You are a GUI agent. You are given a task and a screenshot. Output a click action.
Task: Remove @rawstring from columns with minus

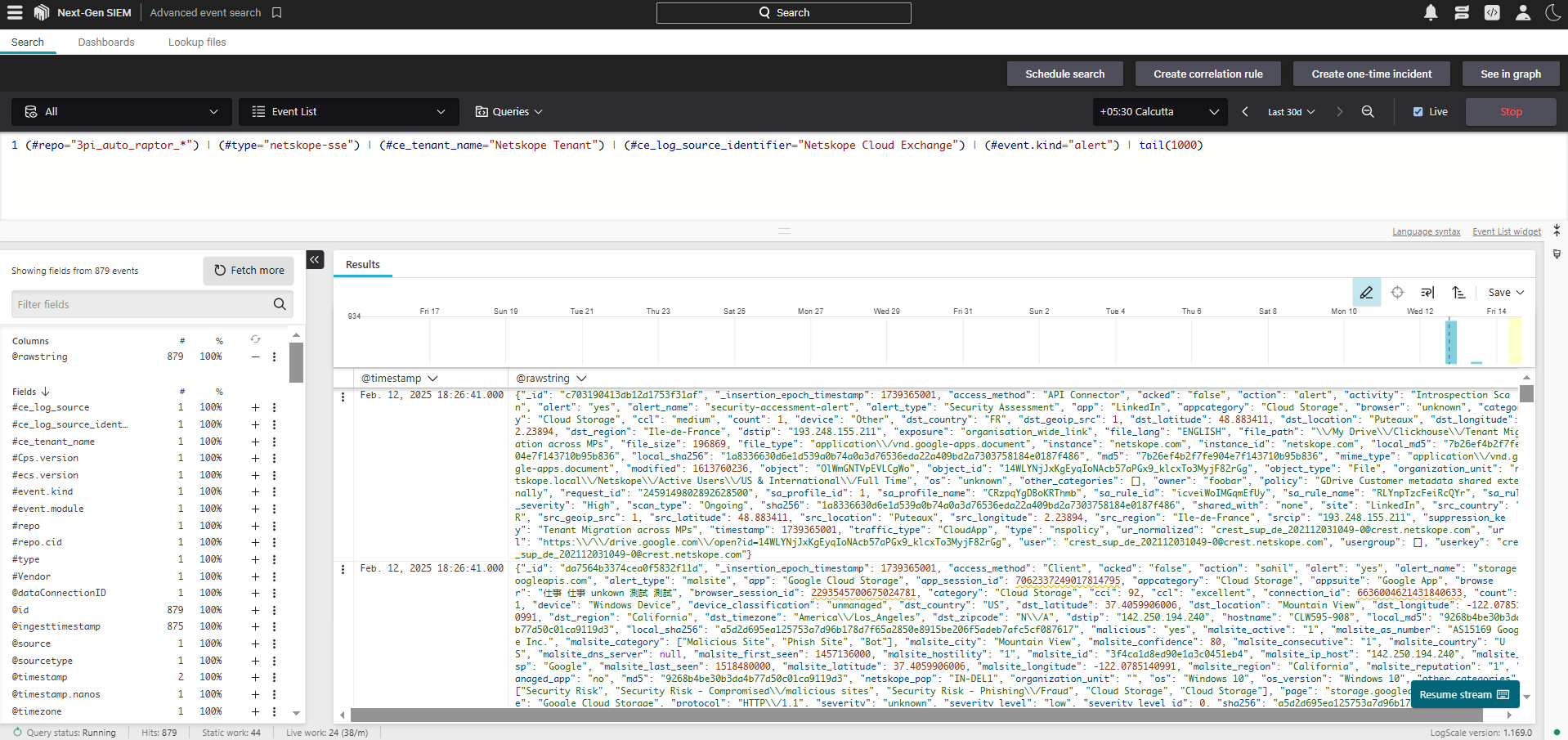coord(255,357)
